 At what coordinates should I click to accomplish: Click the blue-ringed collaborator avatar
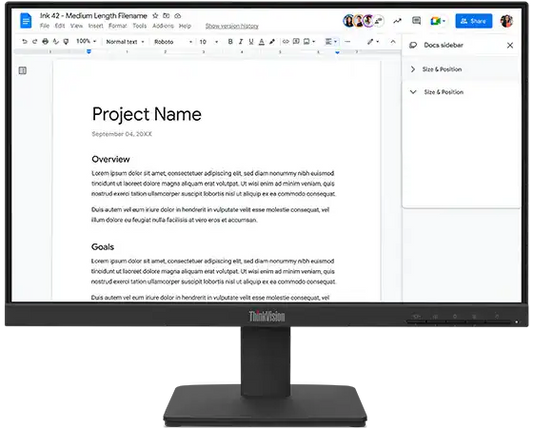pos(349,21)
